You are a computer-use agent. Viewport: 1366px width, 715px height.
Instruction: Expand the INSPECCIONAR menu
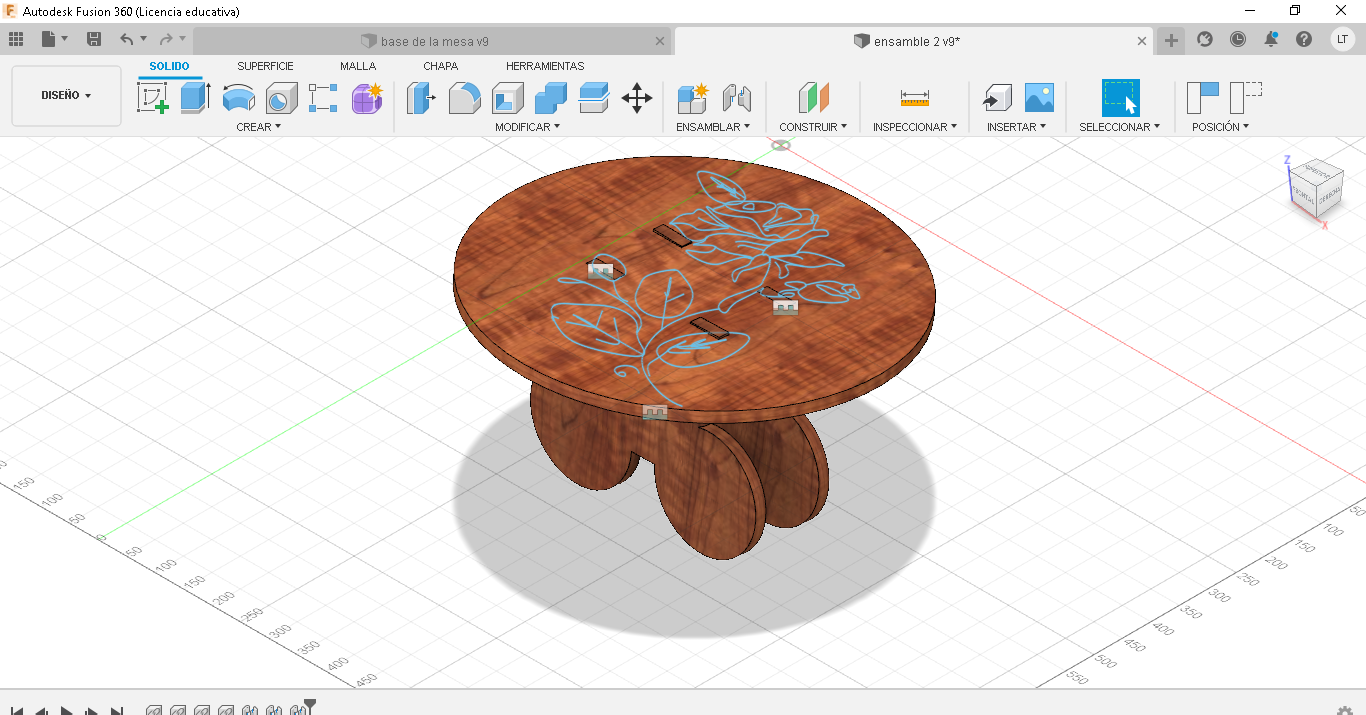click(915, 127)
